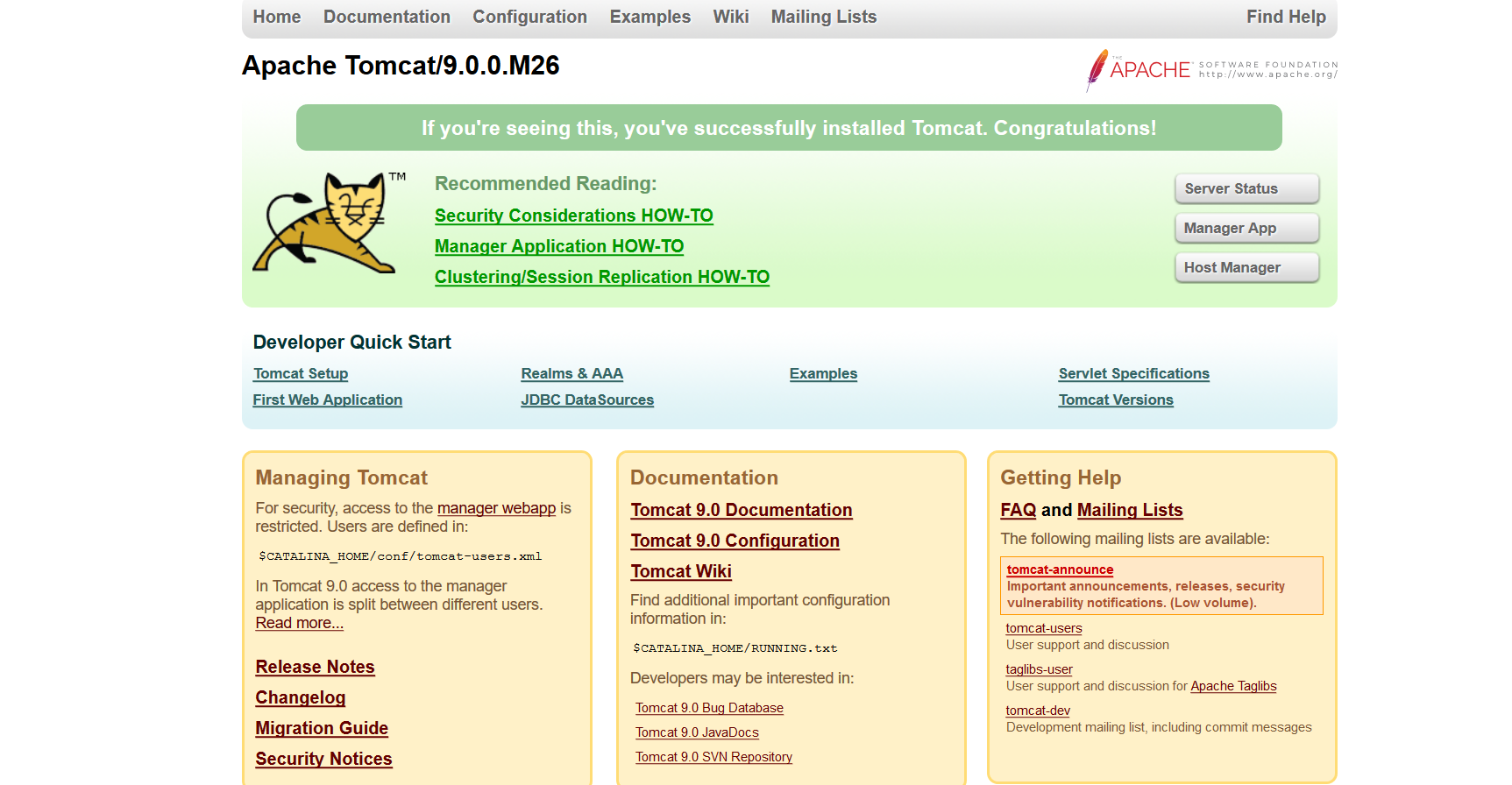Open Clustering/Session Replication HOW-TO link
Image resolution: width=1512 pixels, height=785 pixels.
click(x=602, y=277)
